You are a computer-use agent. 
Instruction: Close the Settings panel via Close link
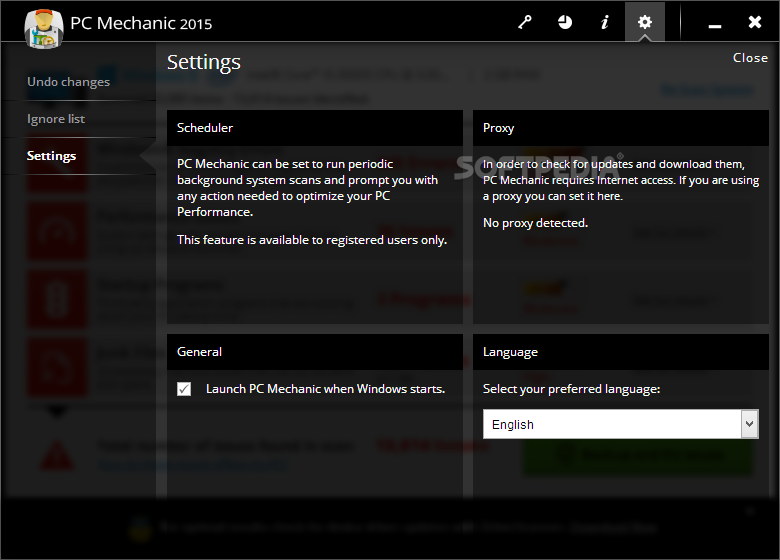750,58
